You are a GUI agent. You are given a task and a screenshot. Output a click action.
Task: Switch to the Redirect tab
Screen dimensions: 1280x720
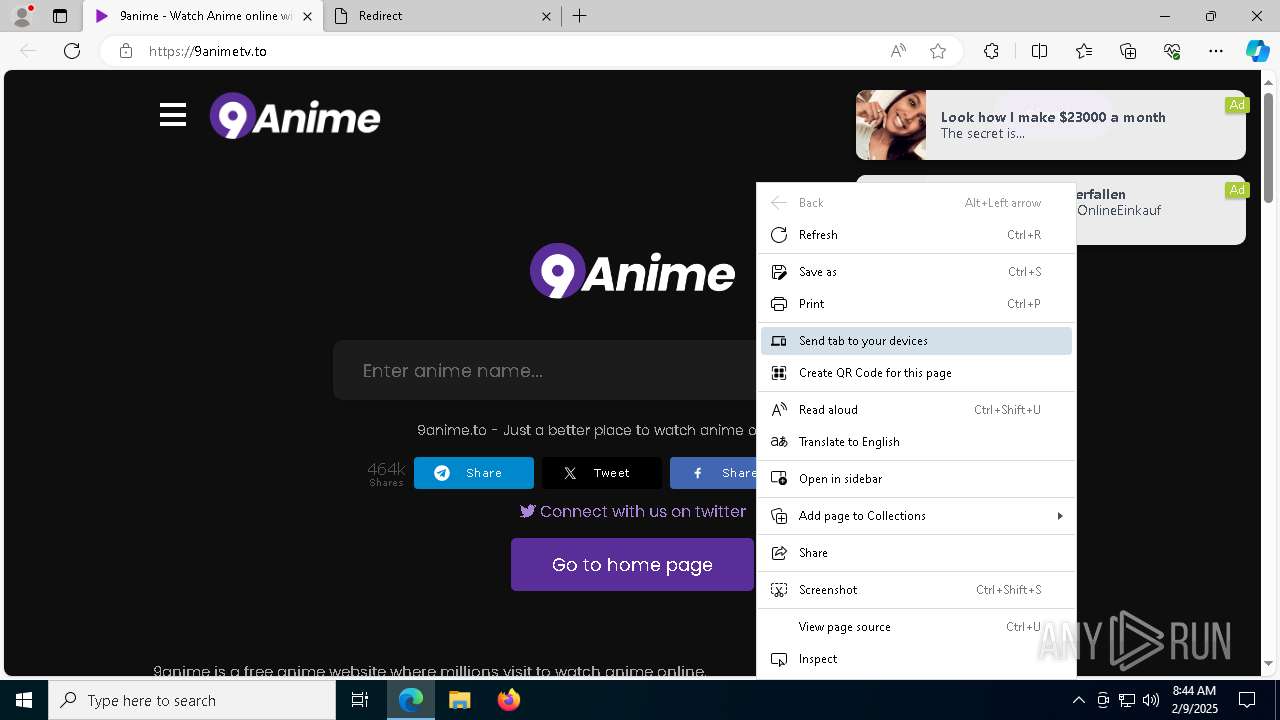point(442,16)
